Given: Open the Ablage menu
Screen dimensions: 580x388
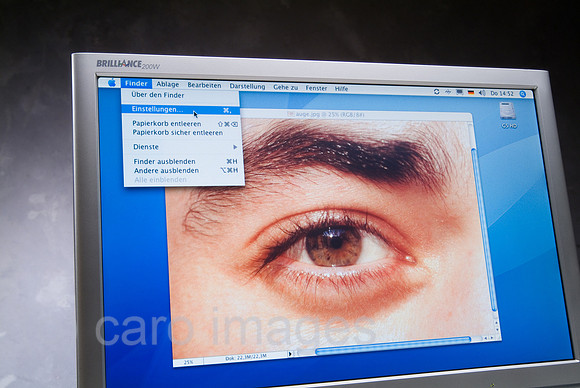Looking at the screenshot, I should click(168, 84).
